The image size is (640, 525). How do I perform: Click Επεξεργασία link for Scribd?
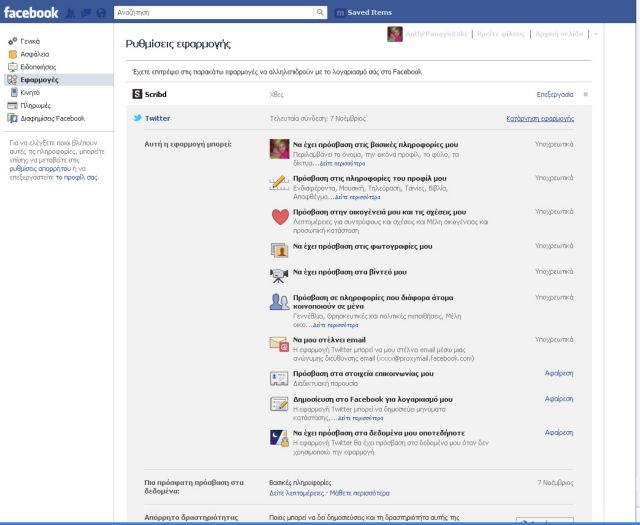pos(555,94)
